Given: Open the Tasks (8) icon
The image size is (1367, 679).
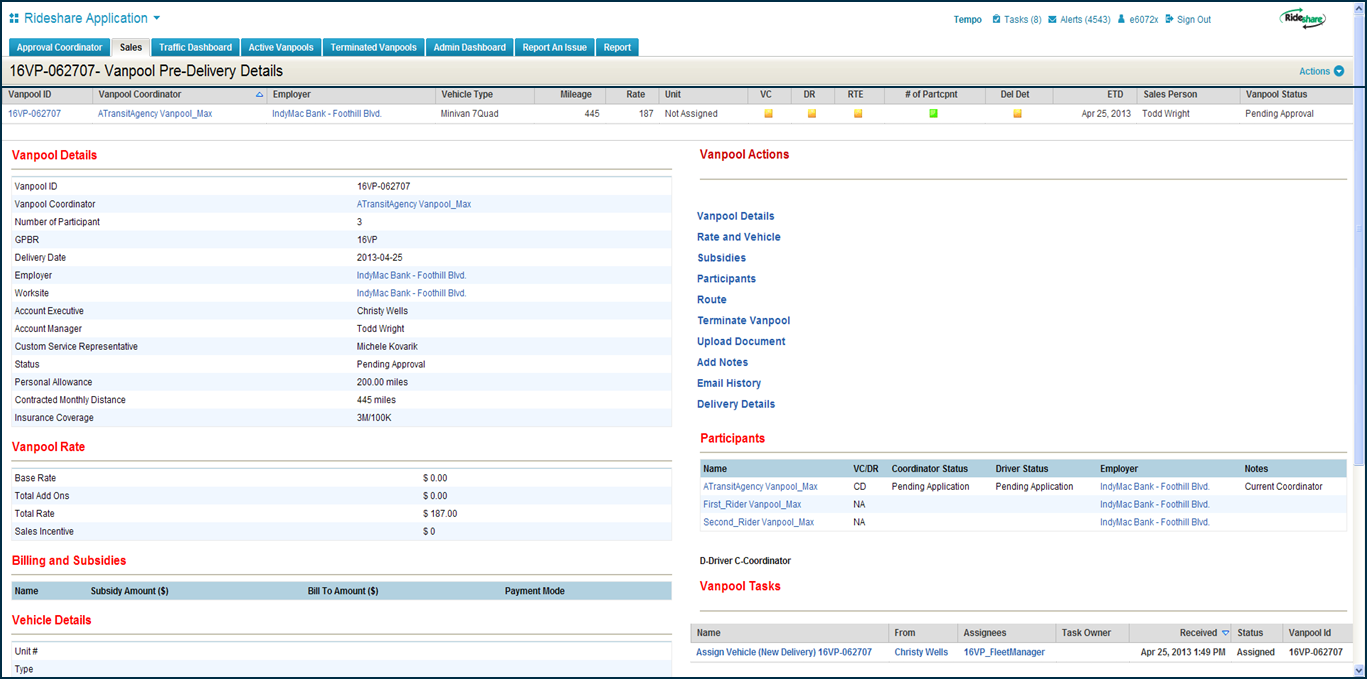Looking at the screenshot, I should pos(1016,18).
